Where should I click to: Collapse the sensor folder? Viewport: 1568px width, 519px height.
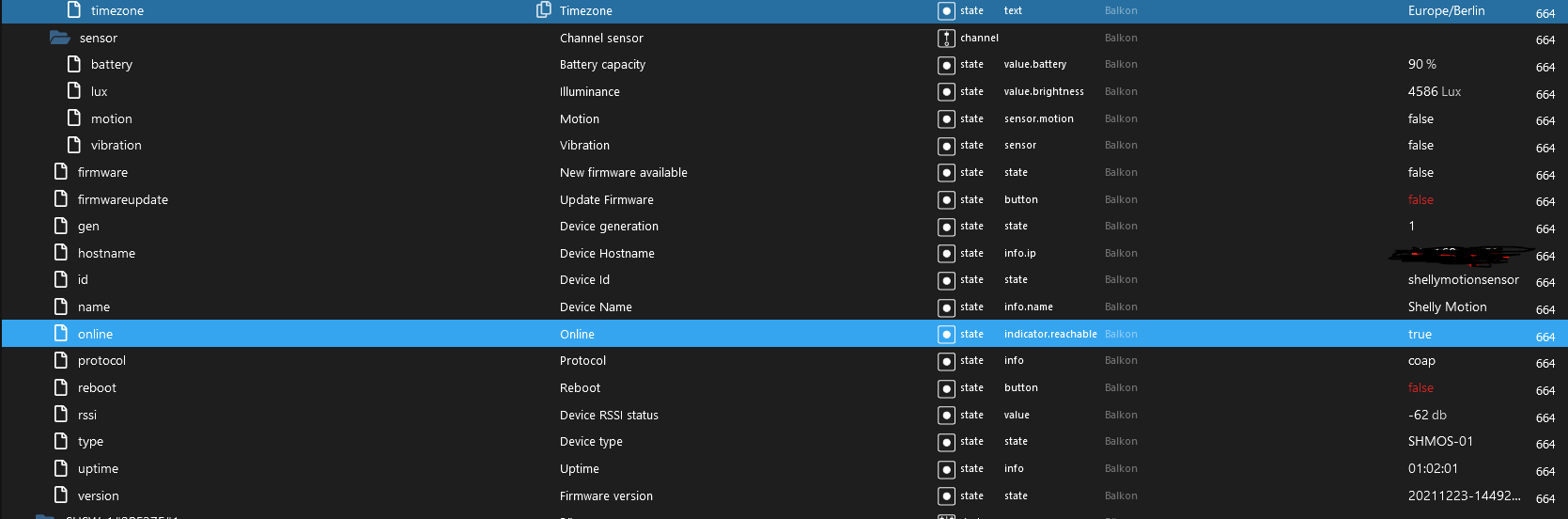(60, 38)
